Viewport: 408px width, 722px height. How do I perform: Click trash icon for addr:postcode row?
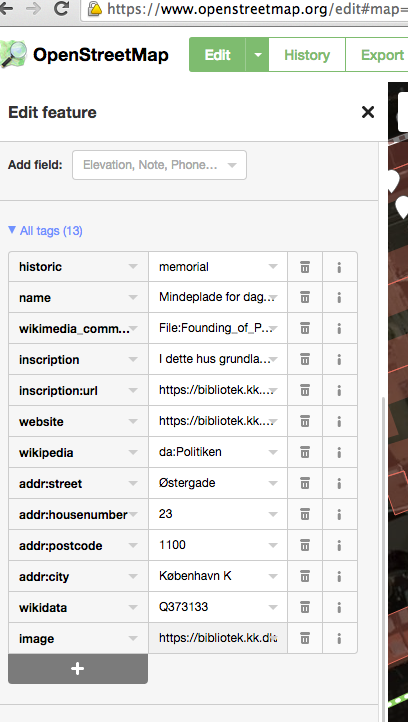point(305,545)
